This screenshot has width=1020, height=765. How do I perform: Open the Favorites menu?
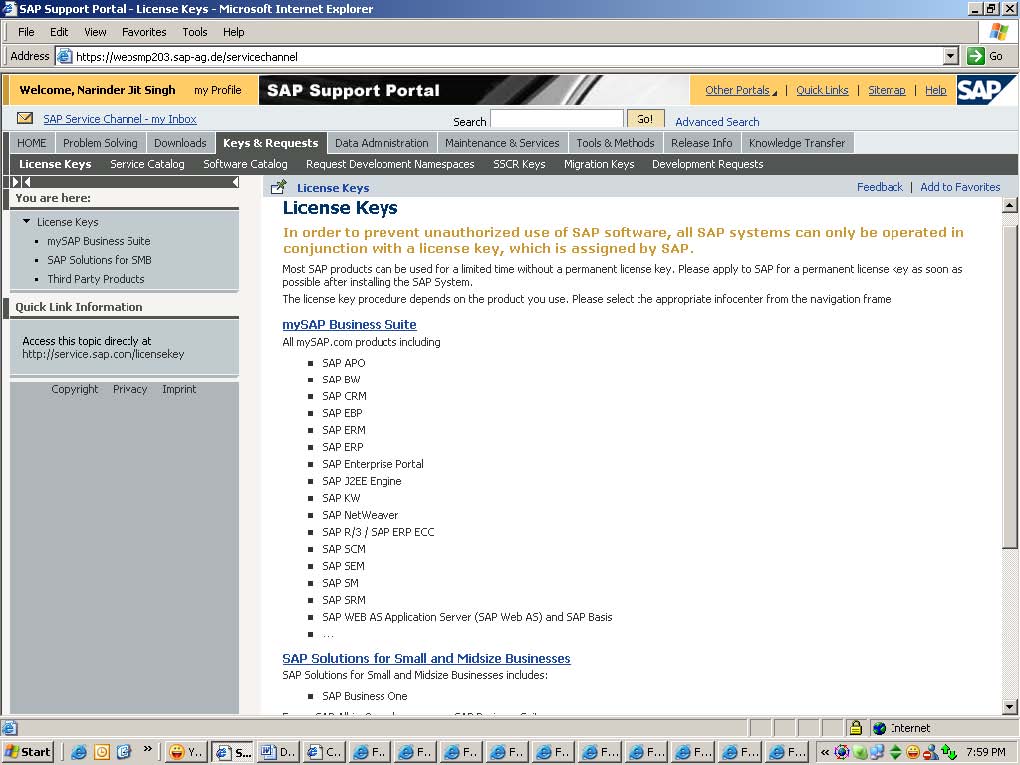(144, 32)
